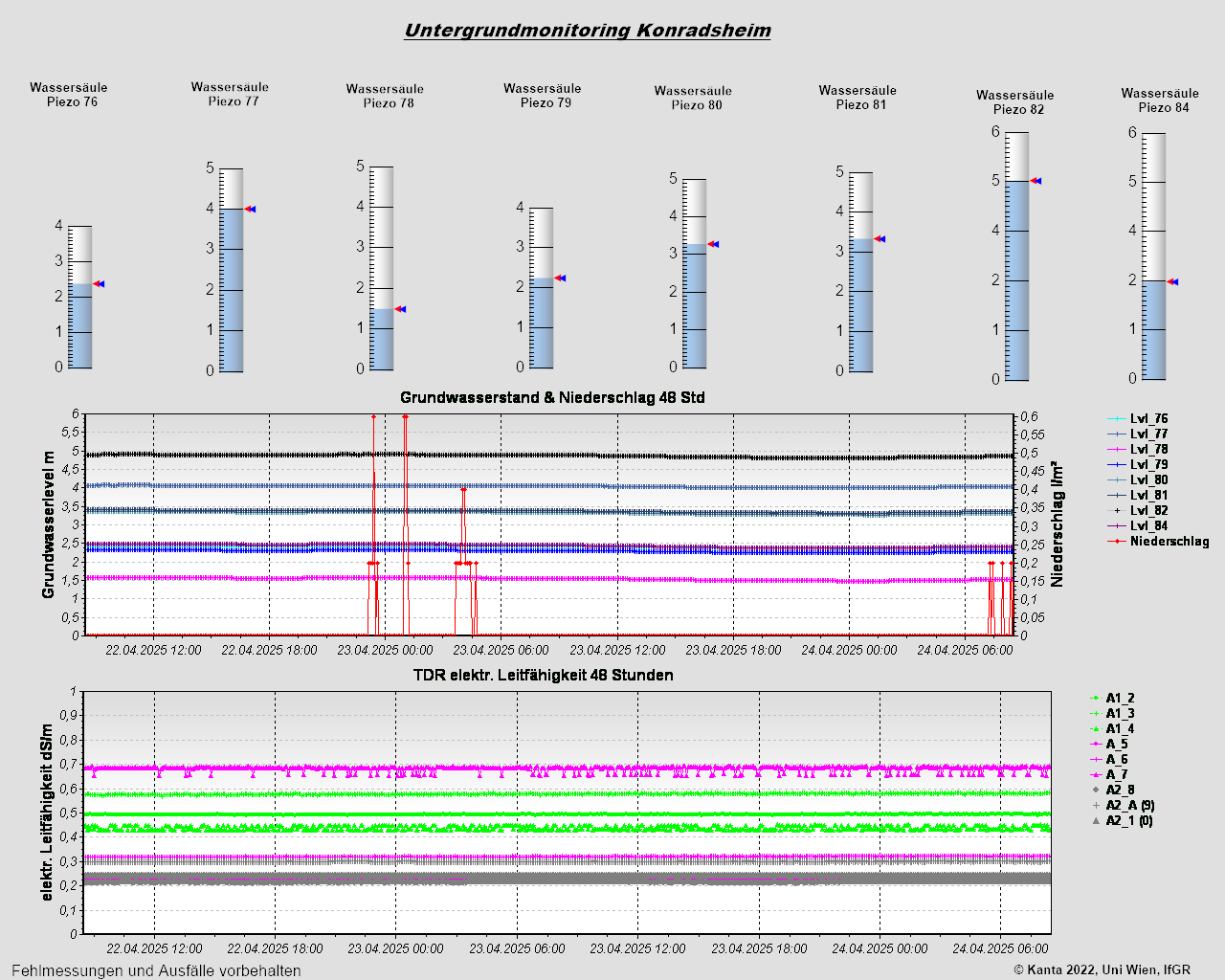Click the Piezo 76 water level marker arrow
1225x980 pixels.
(x=99, y=284)
